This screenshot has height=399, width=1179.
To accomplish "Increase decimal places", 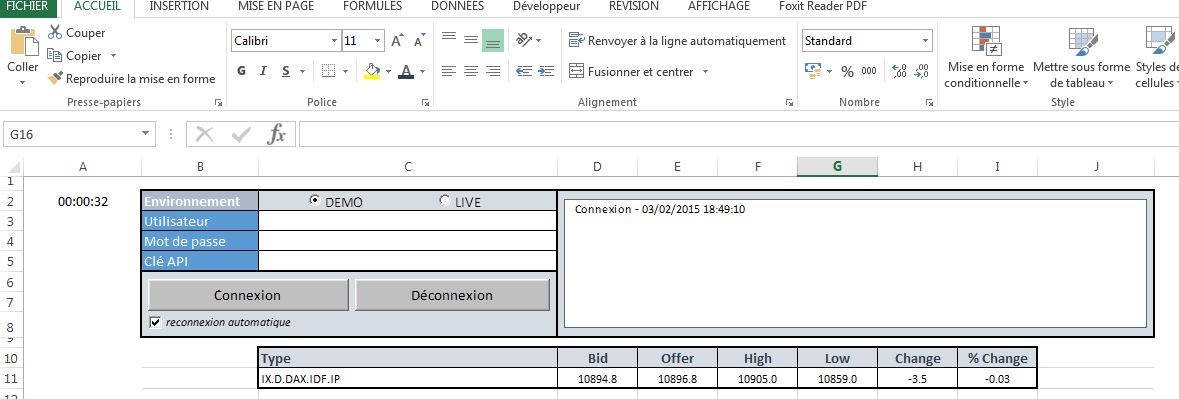I will tap(899, 72).
